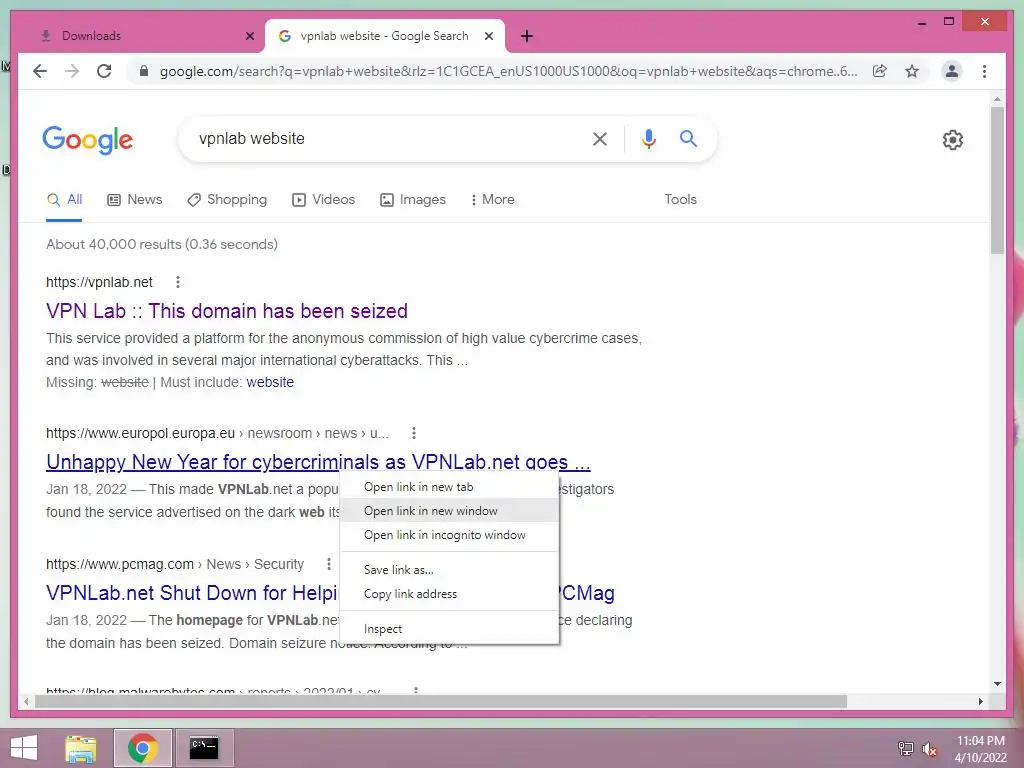Clear the search box with the X icon
Screen dimensions: 1024x768
click(x=600, y=138)
